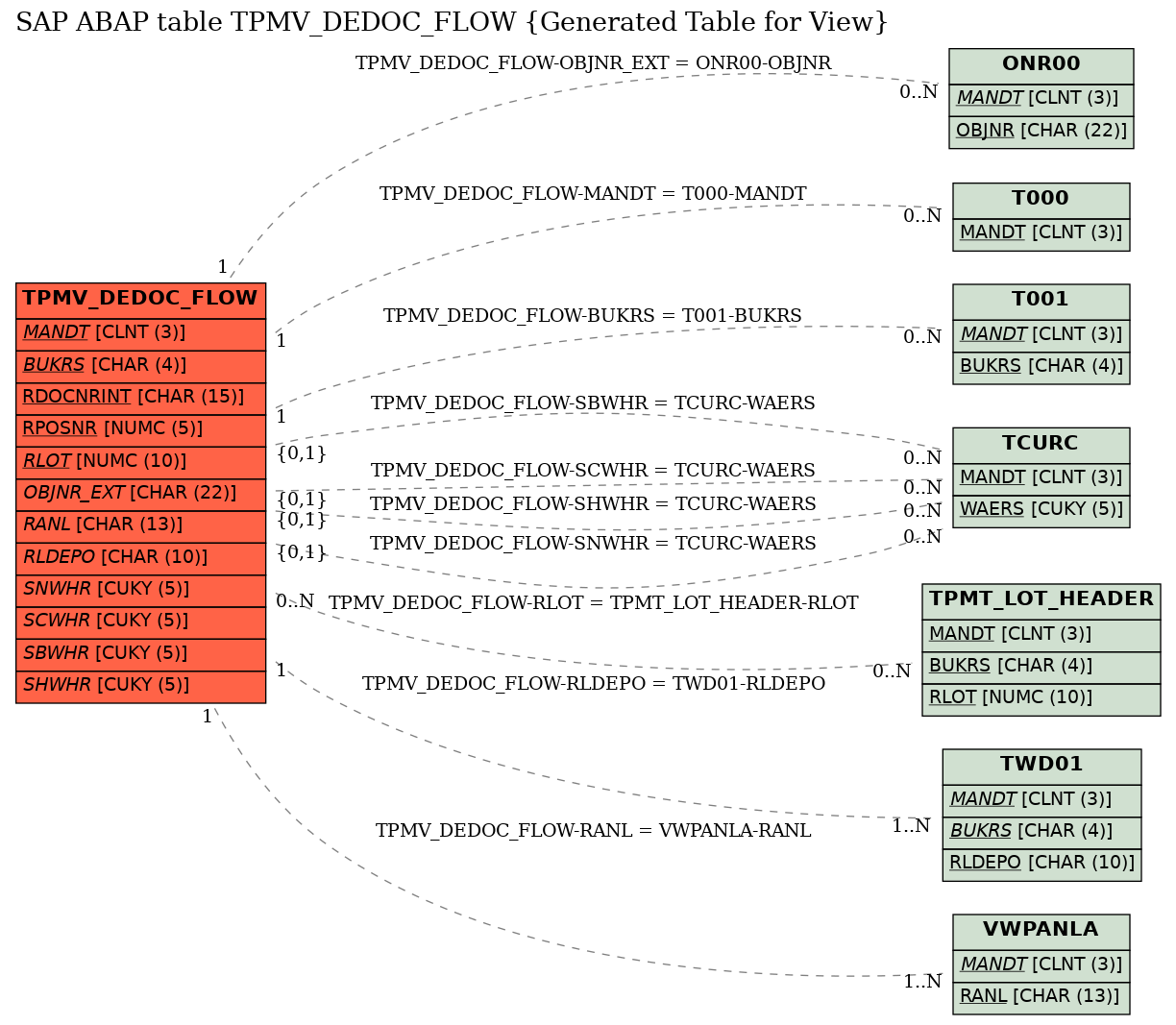Click RANL [CHAR (13)] in VWPANLA table
The height and width of the screenshot is (1025, 1176).
[1041, 997]
